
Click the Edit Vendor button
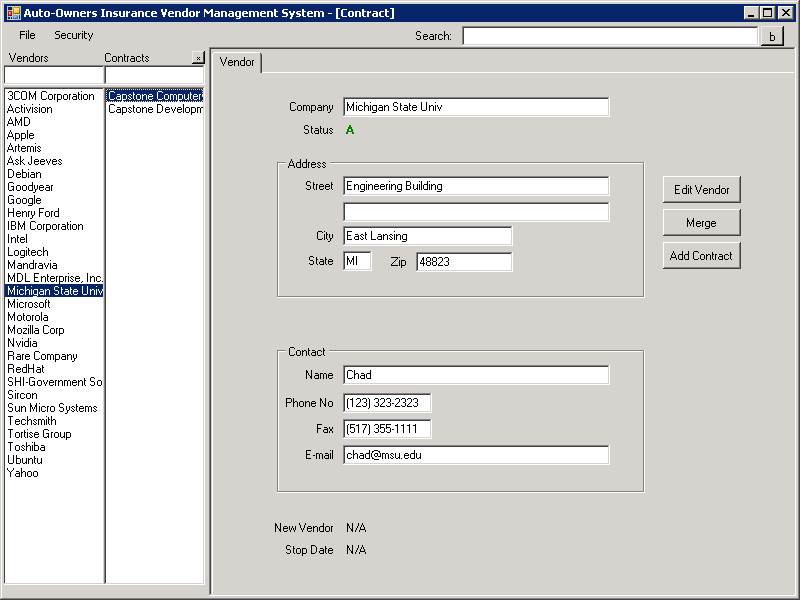point(702,190)
